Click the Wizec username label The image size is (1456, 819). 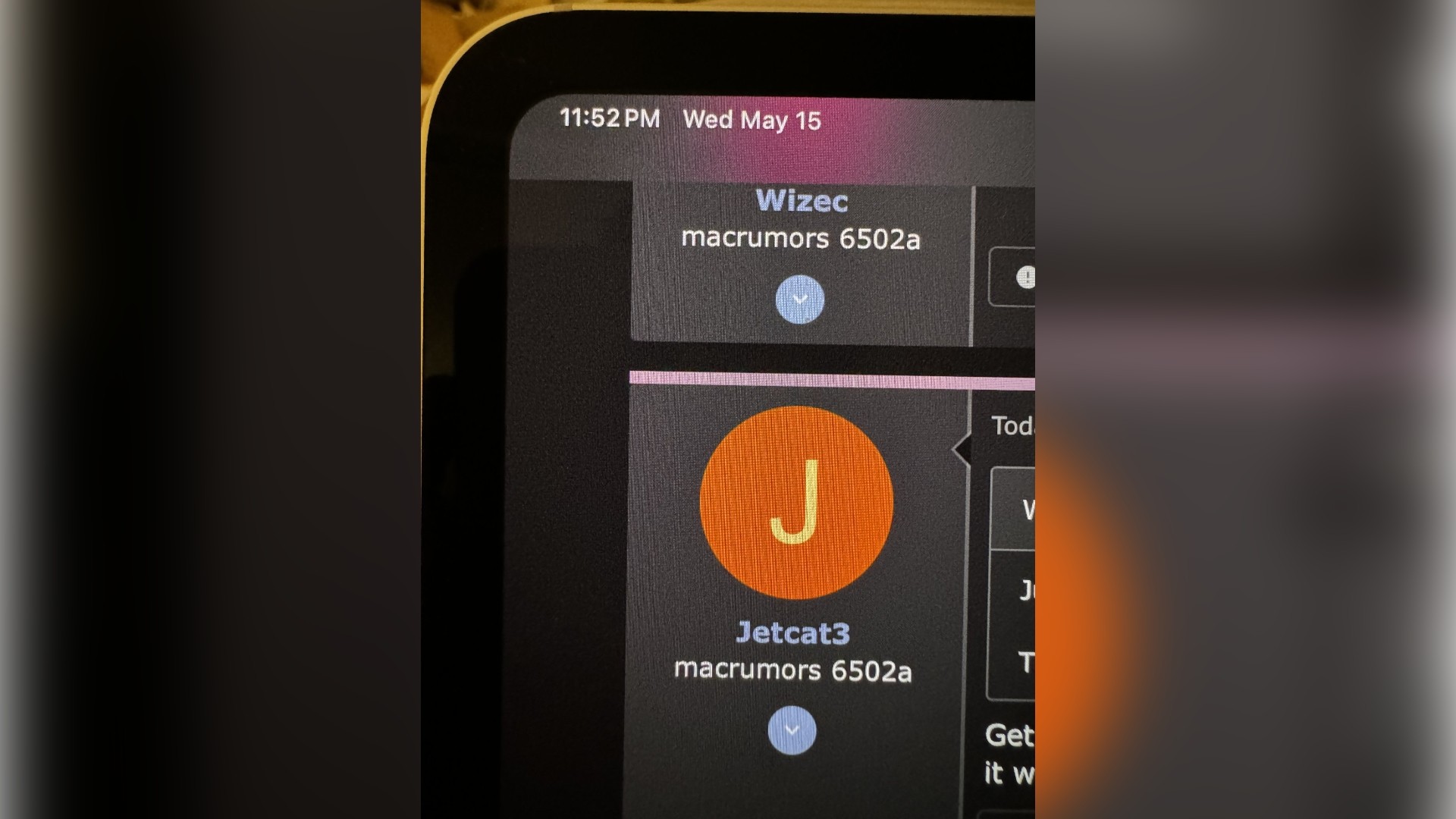tap(800, 200)
